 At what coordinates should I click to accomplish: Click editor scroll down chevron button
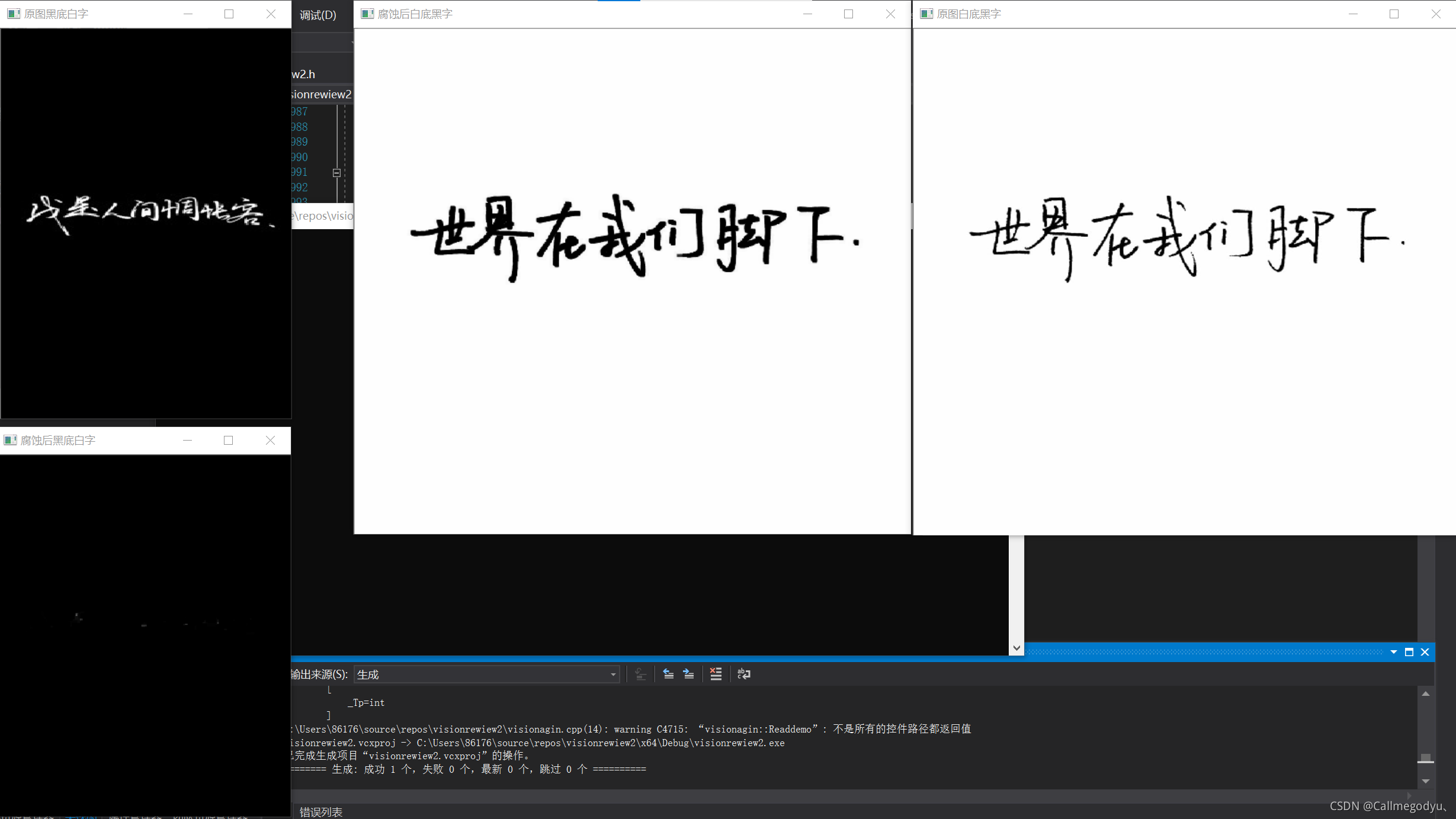[1016, 648]
